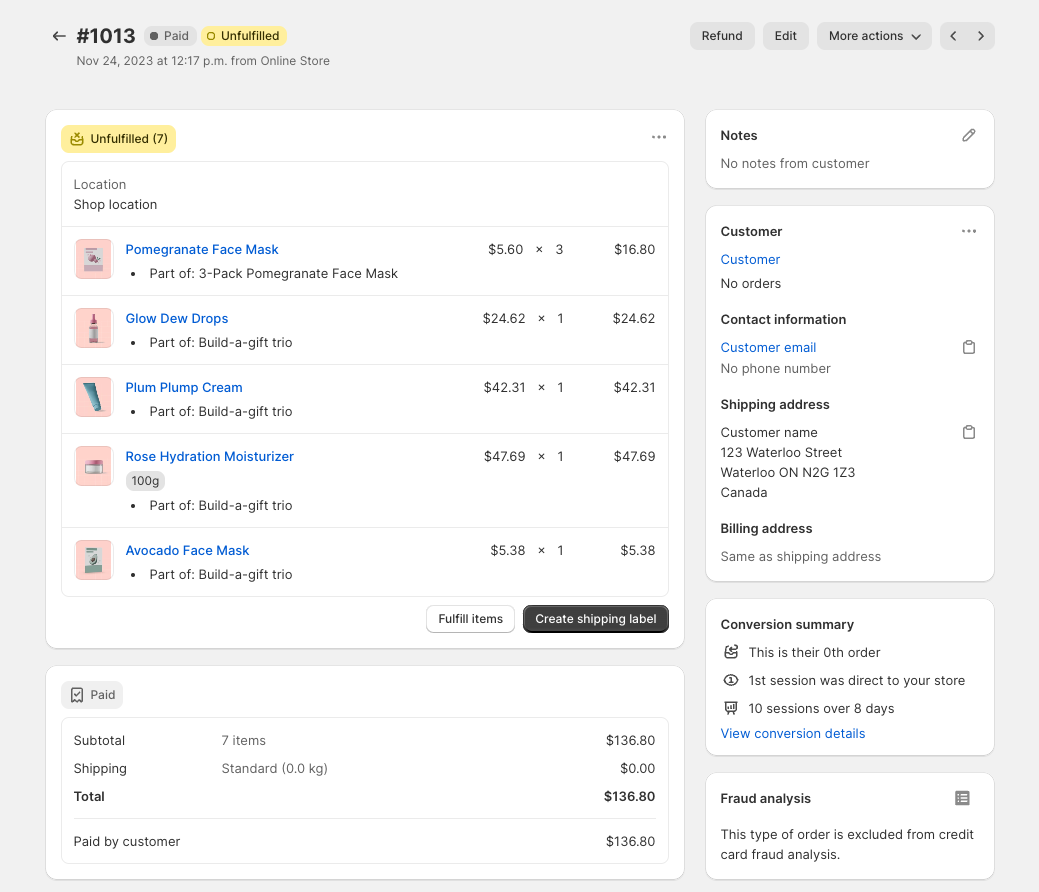Open the Rose Hydration Moisturizer link

click(x=209, y=456)
